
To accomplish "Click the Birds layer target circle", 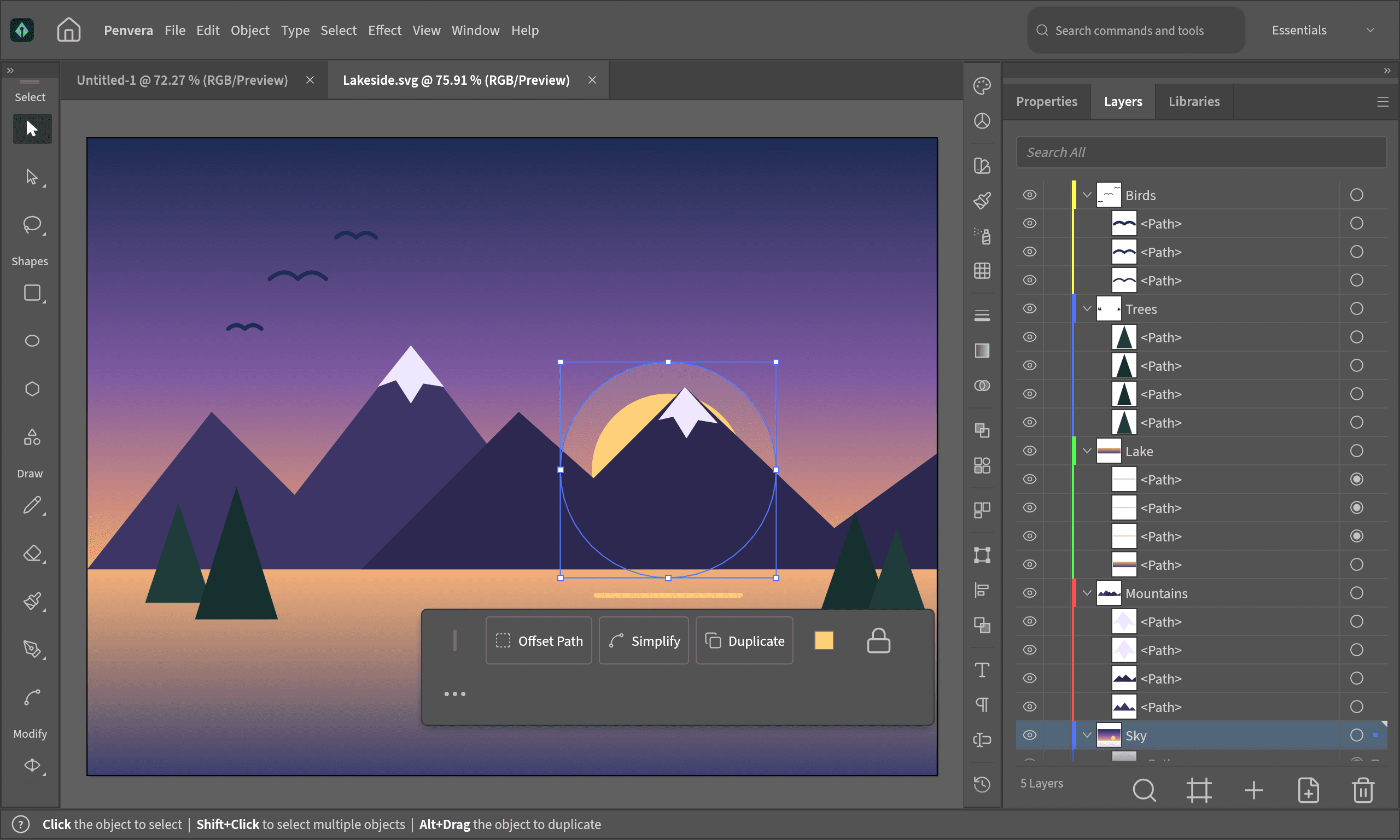I will (1356, 195).
